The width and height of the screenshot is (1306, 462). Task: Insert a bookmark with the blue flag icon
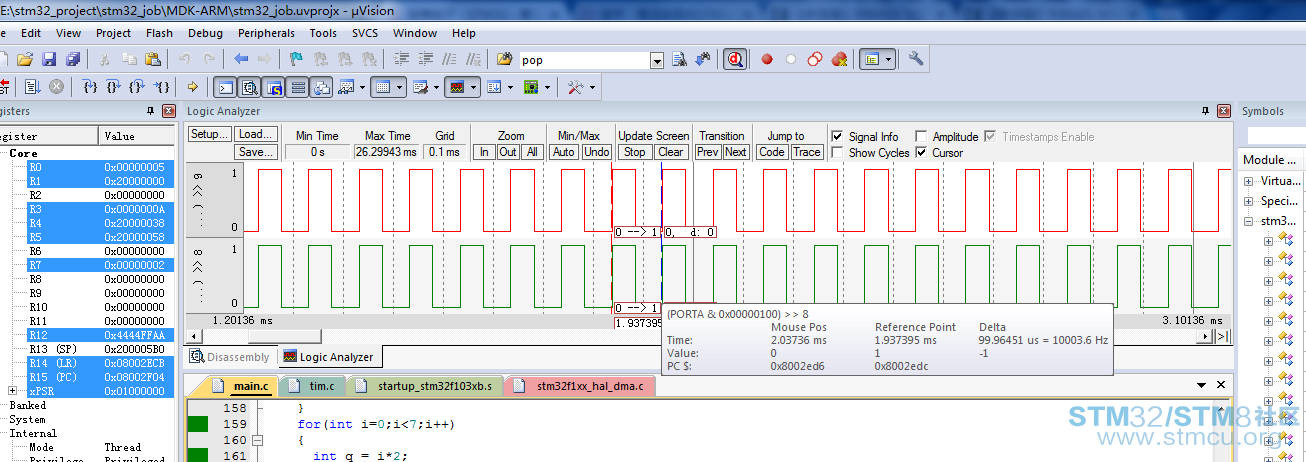(297, 60)
